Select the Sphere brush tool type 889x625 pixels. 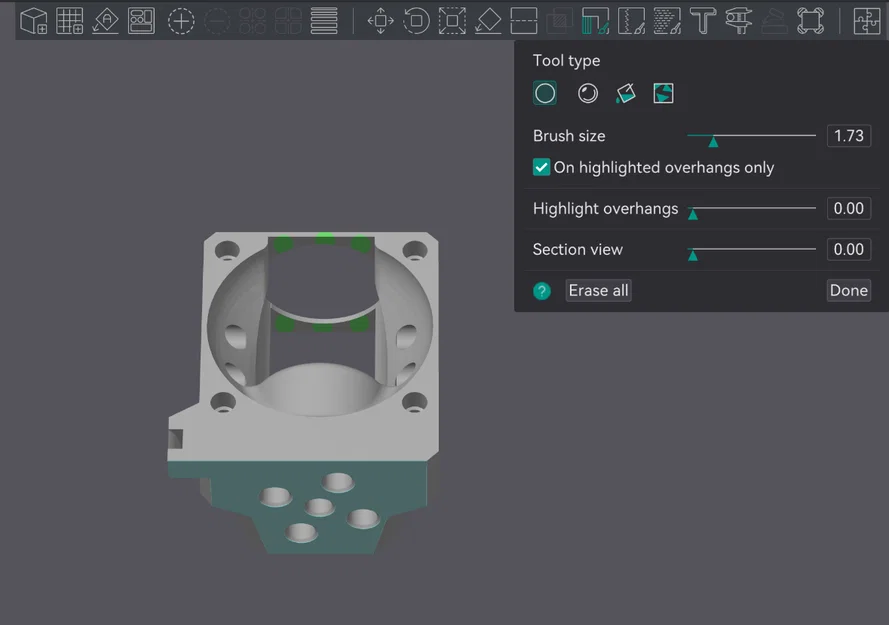pos(587,93)
